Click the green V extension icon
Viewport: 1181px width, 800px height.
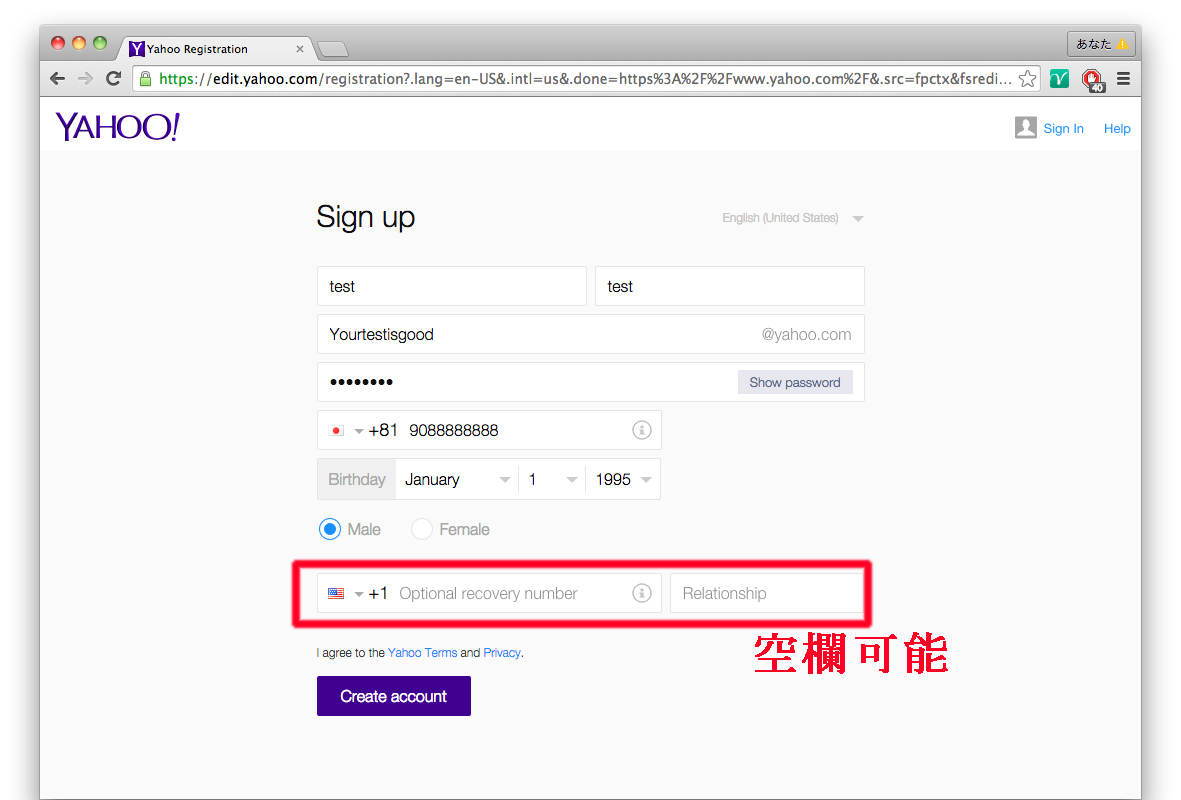pos(1060,78)
